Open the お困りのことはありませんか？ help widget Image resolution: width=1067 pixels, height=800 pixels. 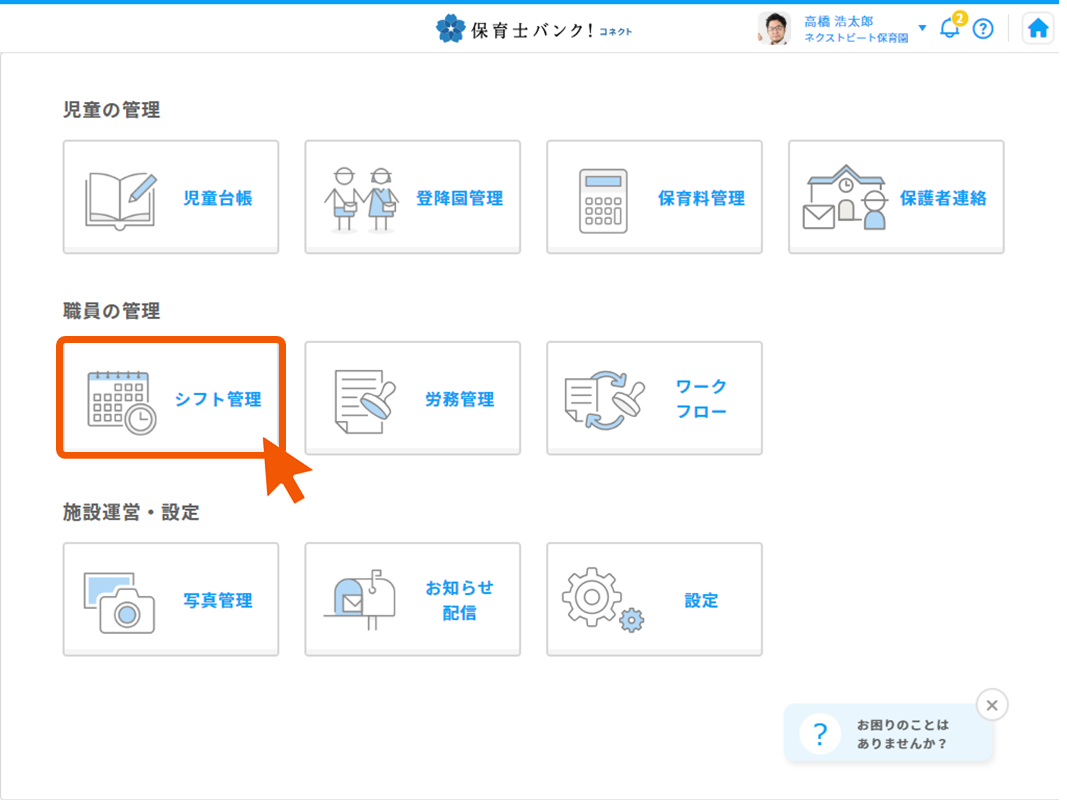click(888, 735)
